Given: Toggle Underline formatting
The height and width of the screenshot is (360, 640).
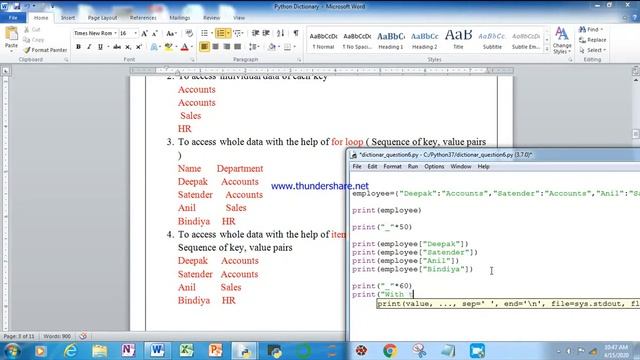Looking at the screenshot, I should click(100, 47).
